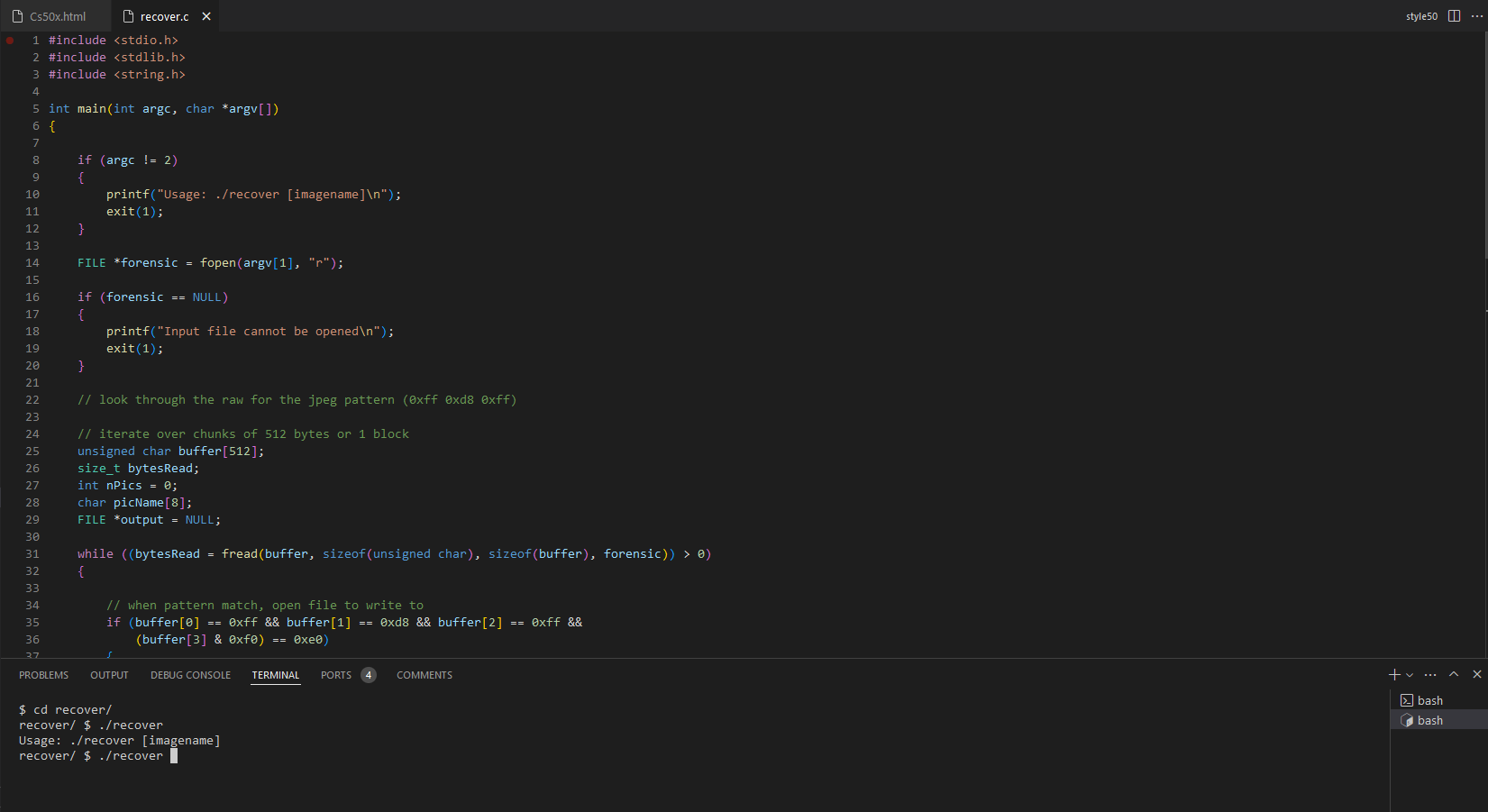The image size is (1488, 812).
Task: Create a new terminal with plus icon
Action: pos(1394,675)
